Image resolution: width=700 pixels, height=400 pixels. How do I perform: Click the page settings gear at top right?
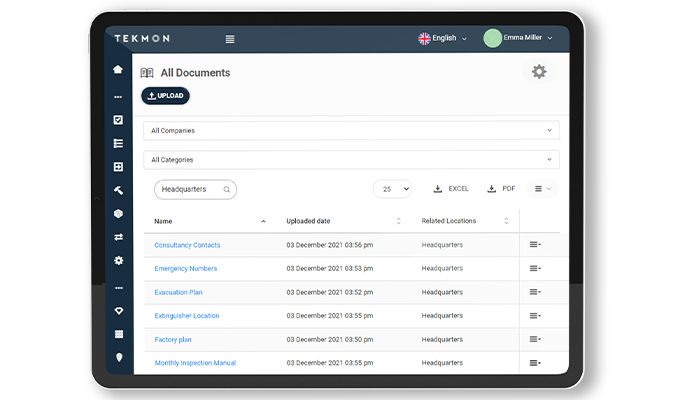pyautogui.click(x=539, y=71)
